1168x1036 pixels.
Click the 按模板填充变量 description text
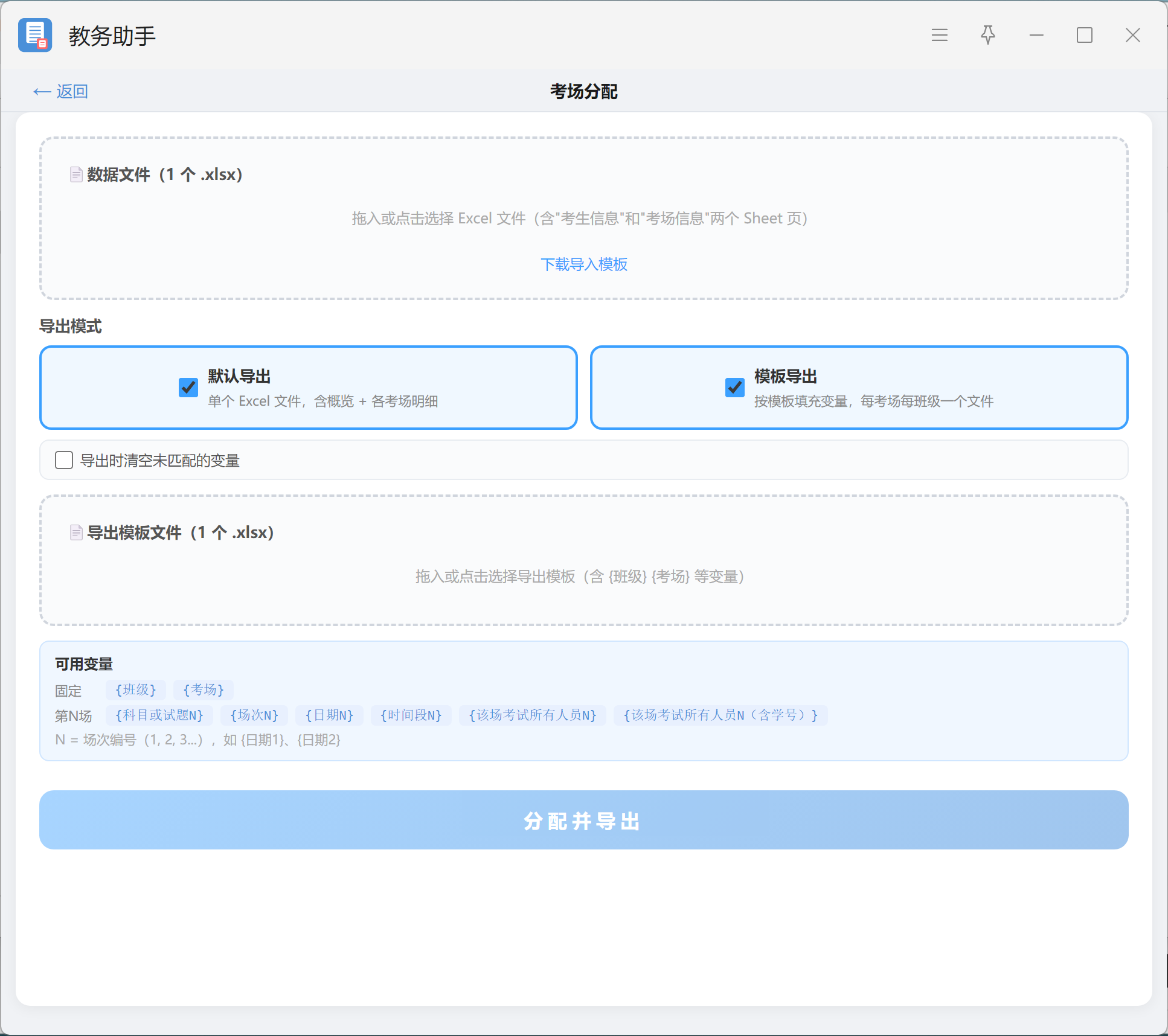click(873, 401)
